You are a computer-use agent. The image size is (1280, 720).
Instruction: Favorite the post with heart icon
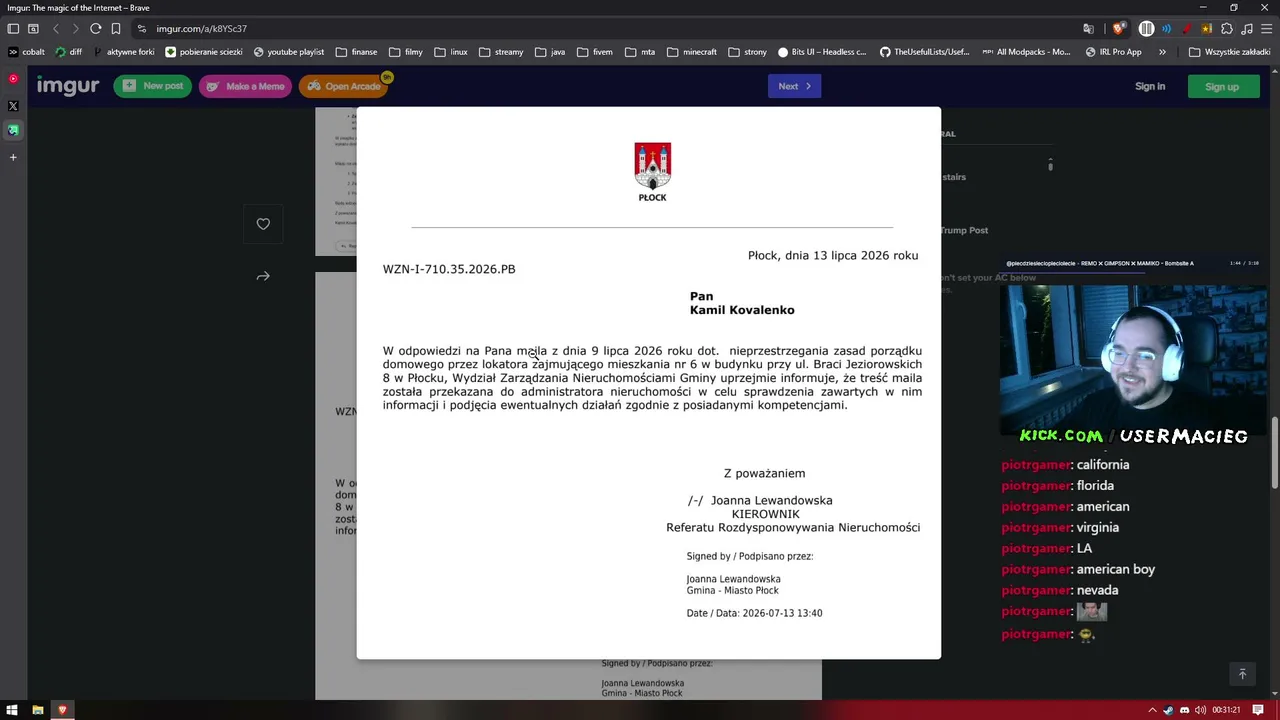pos(263,224)
